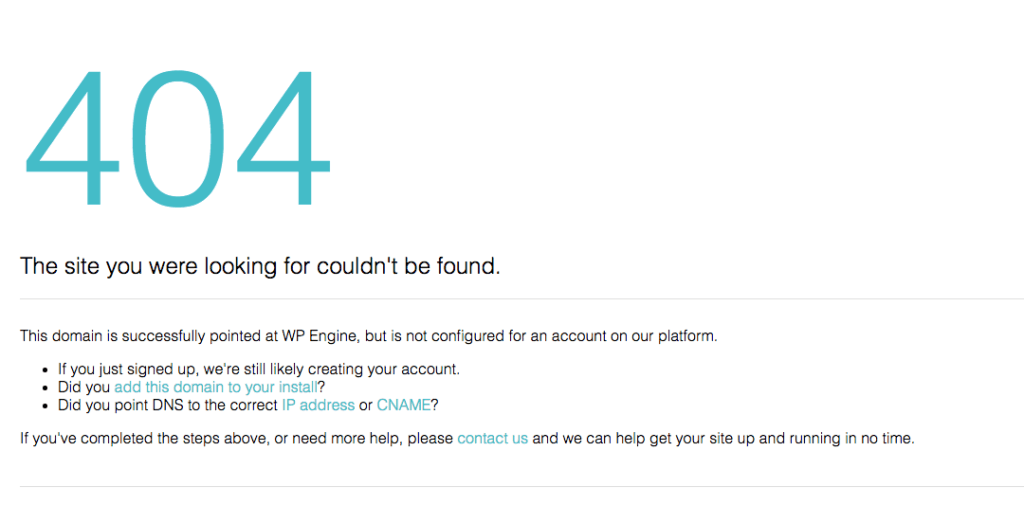Click the word 'or' between IP address and CNAME

pyautogui.click(x=366, y=405)
